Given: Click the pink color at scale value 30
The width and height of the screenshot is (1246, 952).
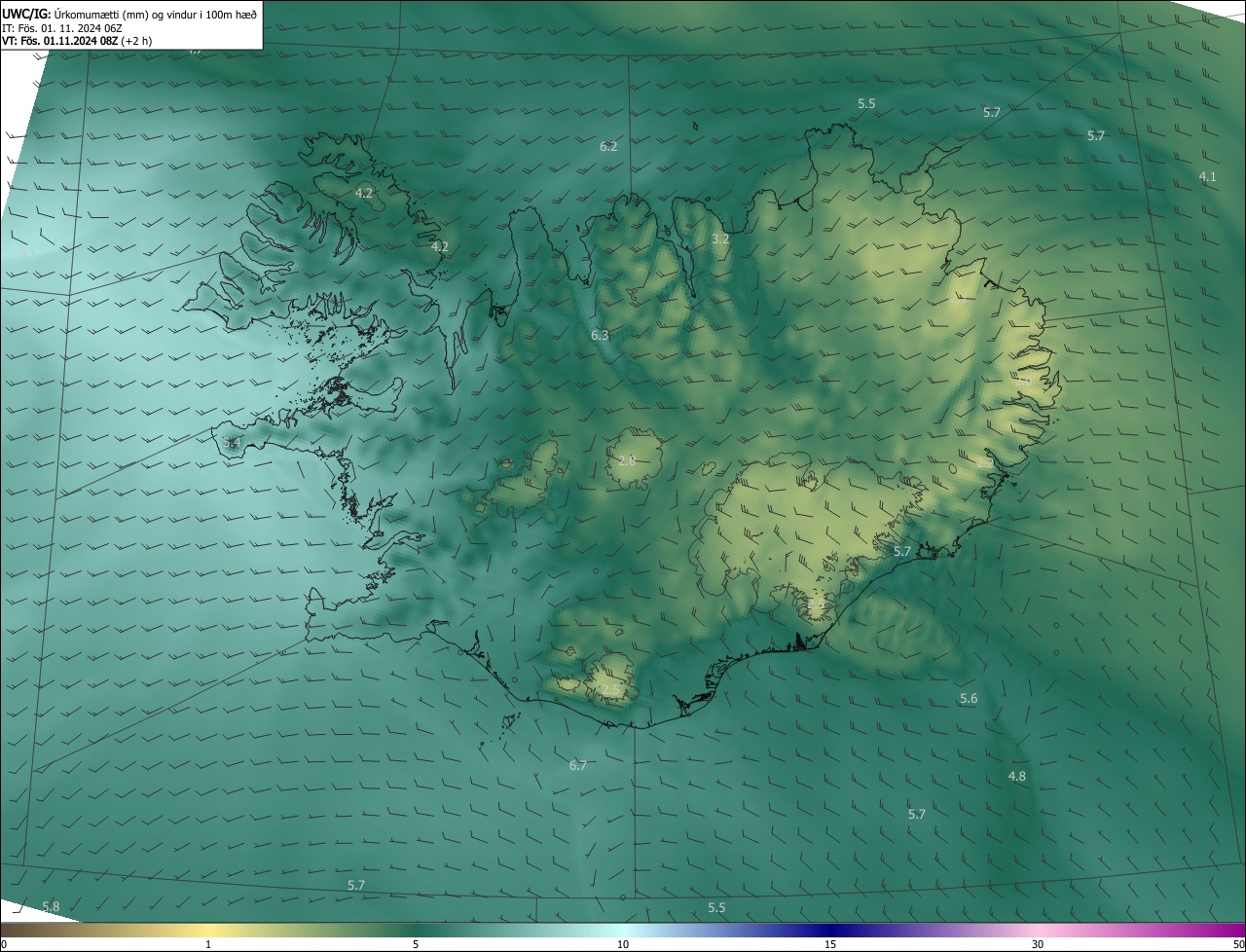Looking at the screenshot, I should click(x=1038, y=930).
